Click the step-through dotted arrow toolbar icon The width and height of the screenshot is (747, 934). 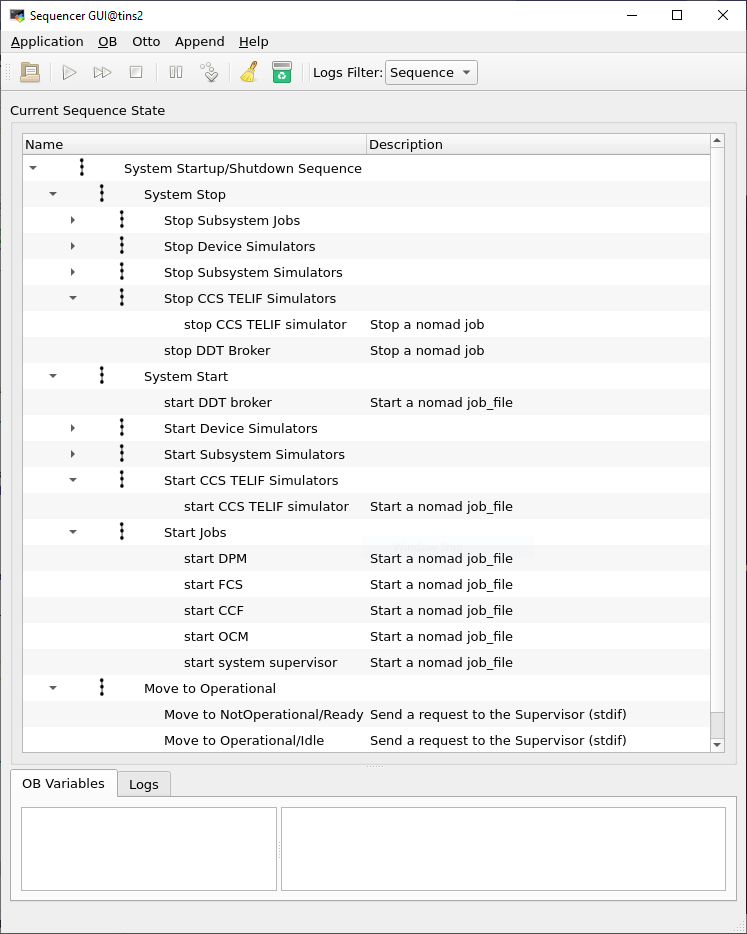point(209,72)
